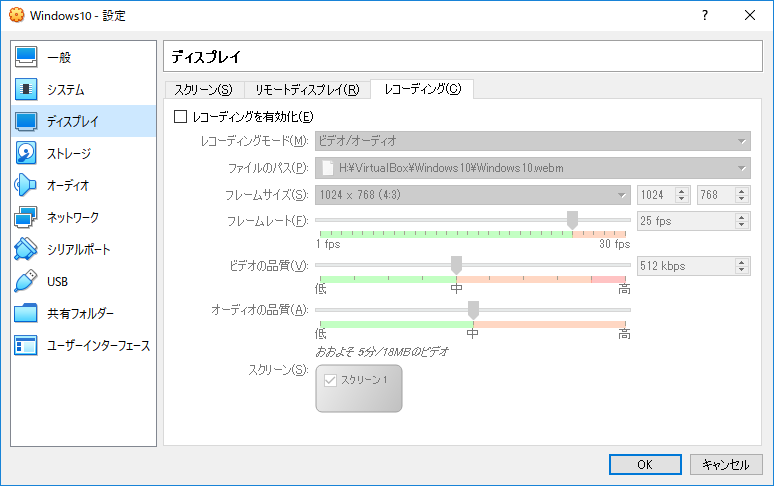Open the フレームサイズ 1024 x 768 dropdown

(472, 195)
